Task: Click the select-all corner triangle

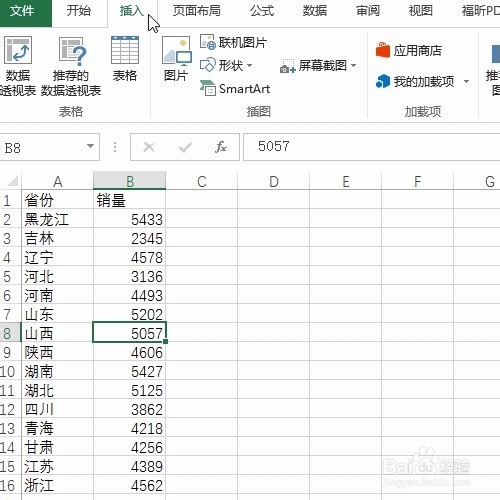Action: 12,181
